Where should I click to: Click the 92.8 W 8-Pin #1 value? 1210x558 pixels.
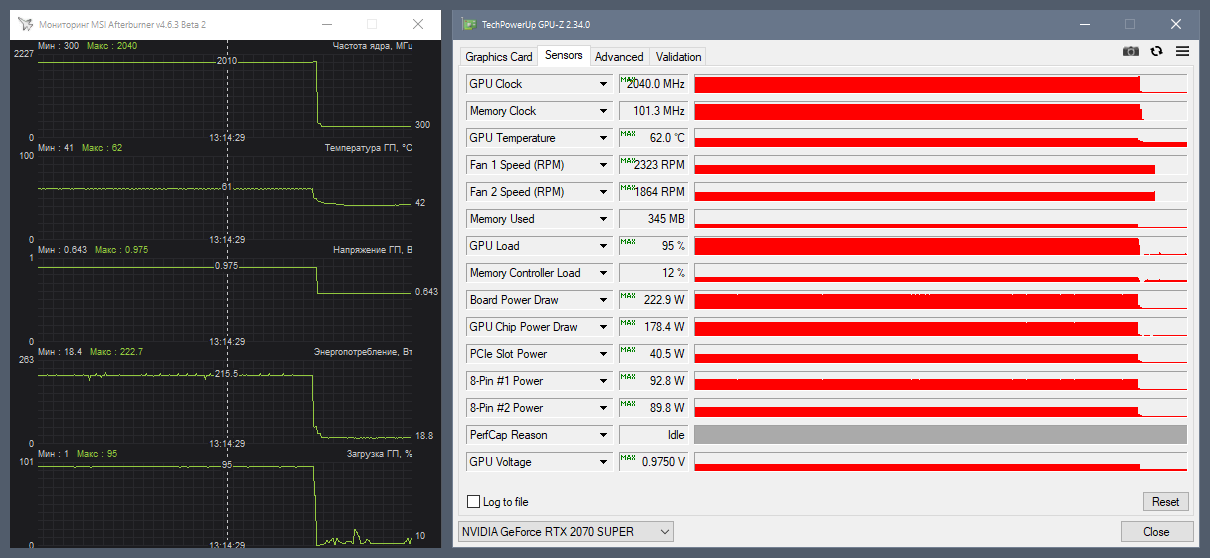(654, 381)
